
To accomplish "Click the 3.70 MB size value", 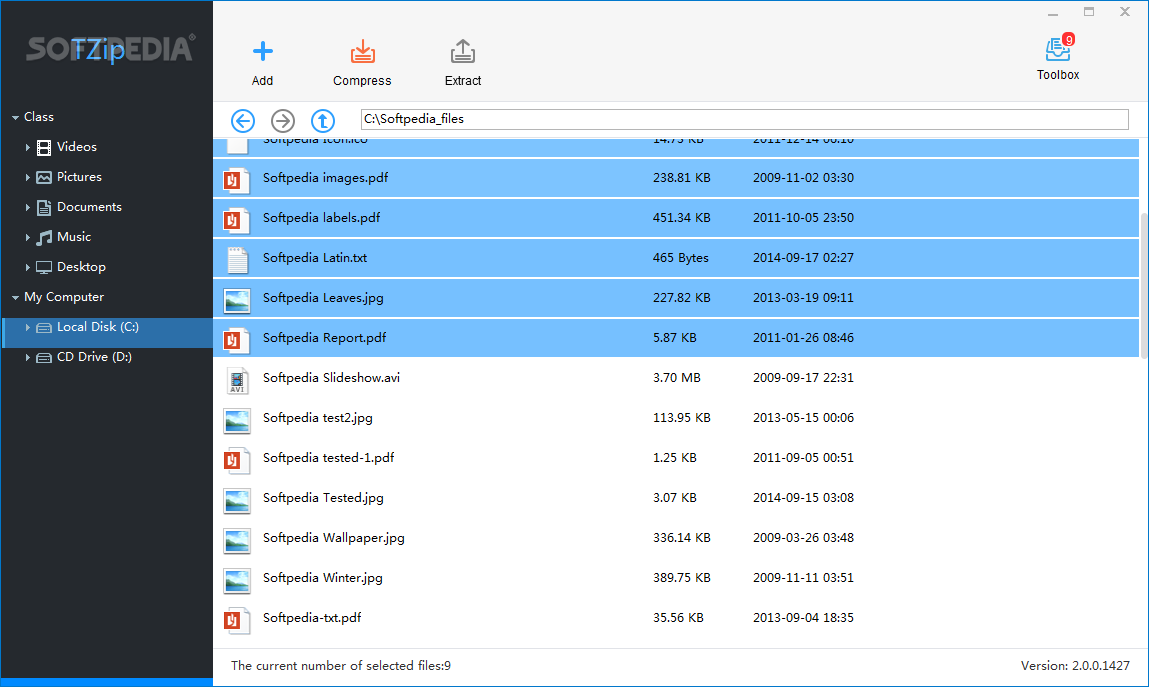I will pos(676,378).
